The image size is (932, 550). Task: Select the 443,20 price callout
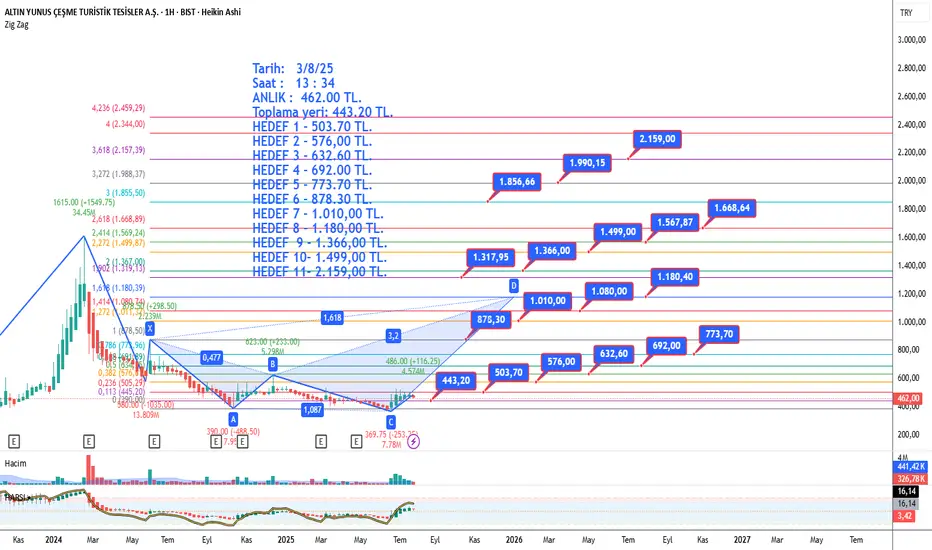pos(456,381)
